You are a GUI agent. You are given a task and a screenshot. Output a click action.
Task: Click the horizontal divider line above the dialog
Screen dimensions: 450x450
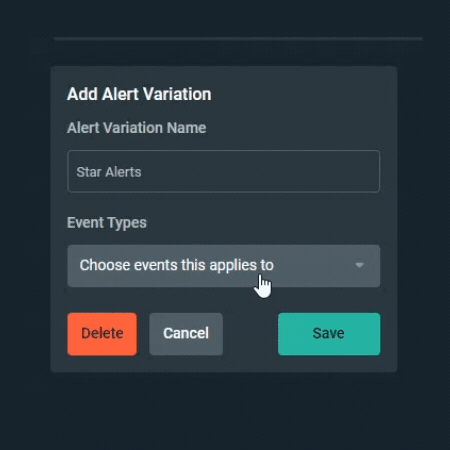(x=238, y=39)
